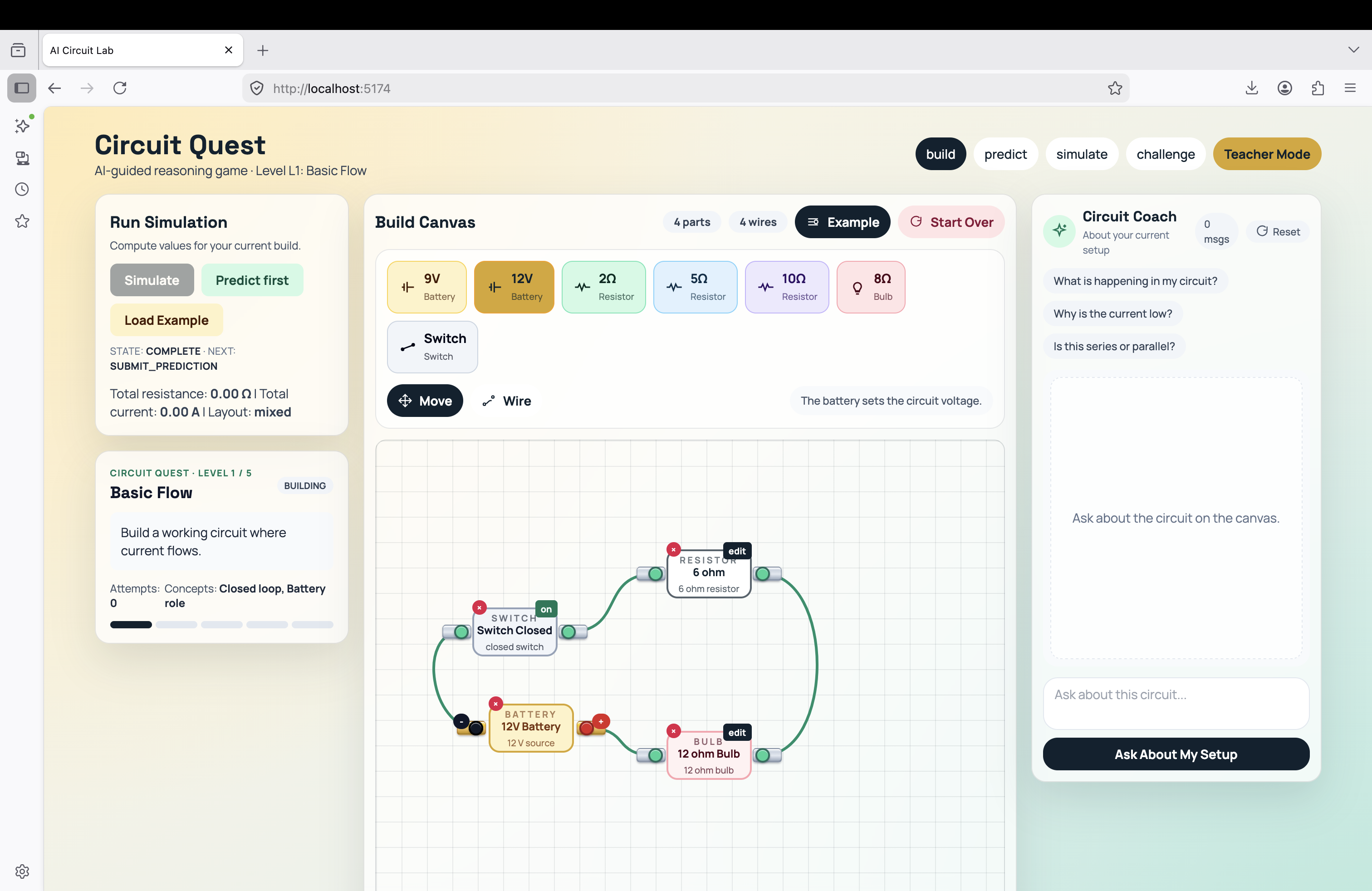1372x891 pixels.
Task: Add an 8Ω Bulb part
Action: pyautogui.click(x=871, y=287)
